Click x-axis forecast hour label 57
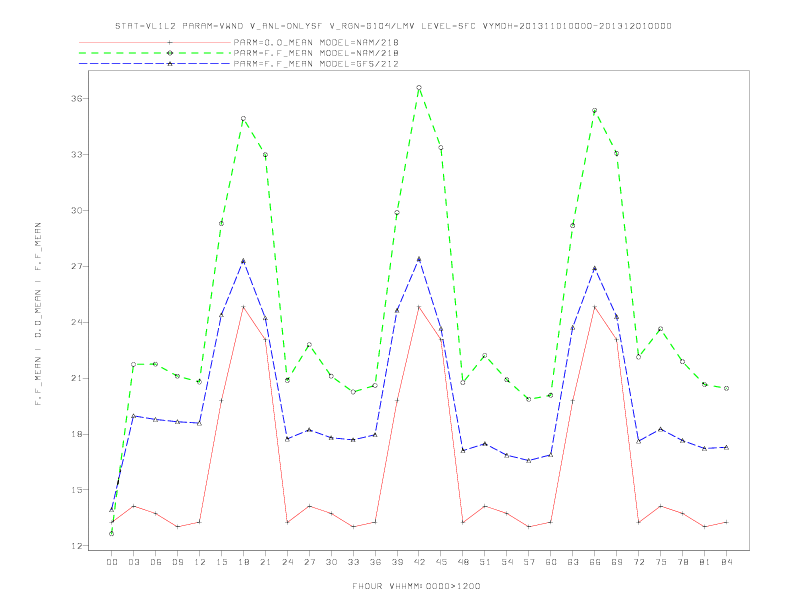Image resolution: width=792 pixels, height=612 pixels. 529,562
